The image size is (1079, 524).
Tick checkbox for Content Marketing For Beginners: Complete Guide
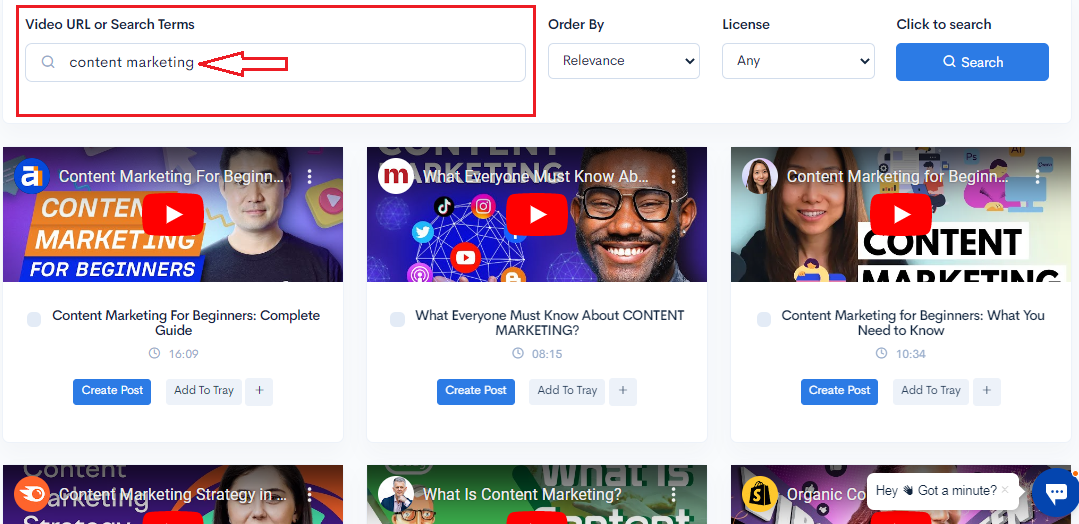(34, 319)
